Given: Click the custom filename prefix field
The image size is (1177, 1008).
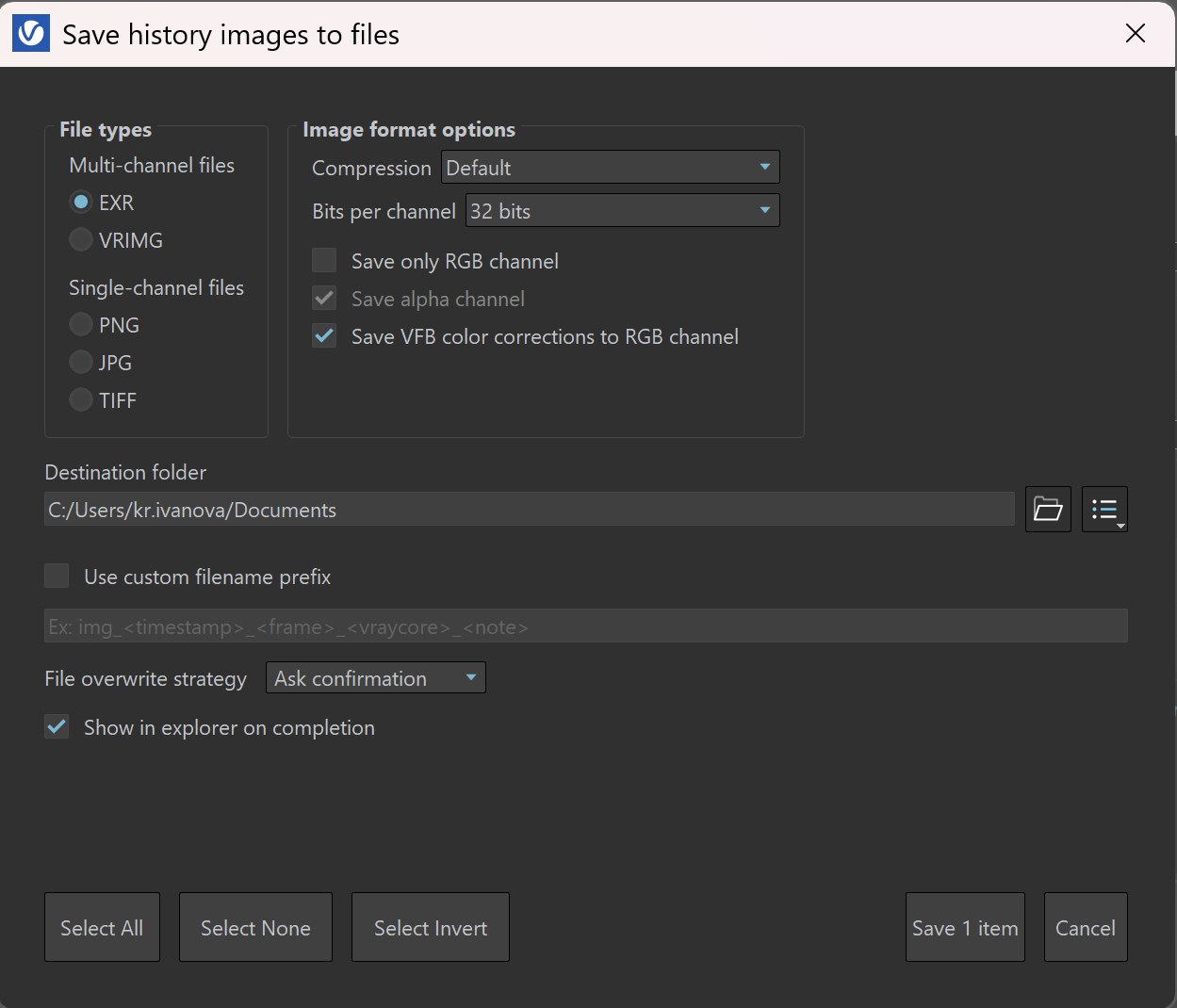Looking at the screenshot, I should coord(586,626).
